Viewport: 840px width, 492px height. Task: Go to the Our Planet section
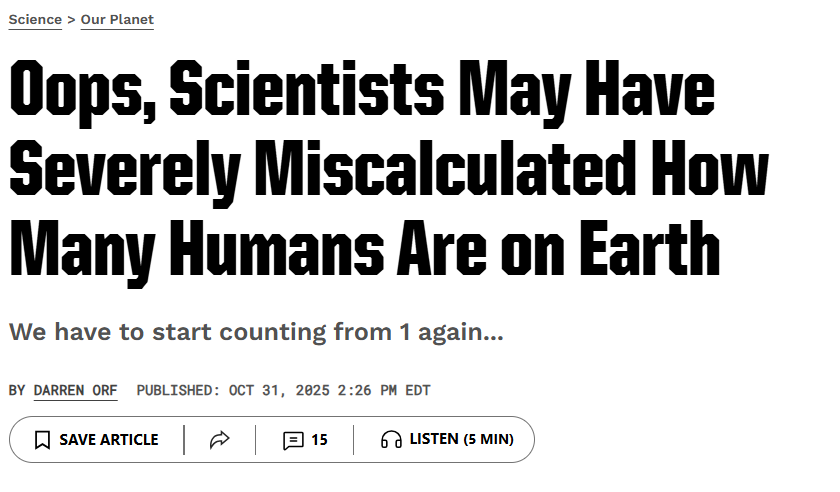pyautogui.click(x=117, y=20)
